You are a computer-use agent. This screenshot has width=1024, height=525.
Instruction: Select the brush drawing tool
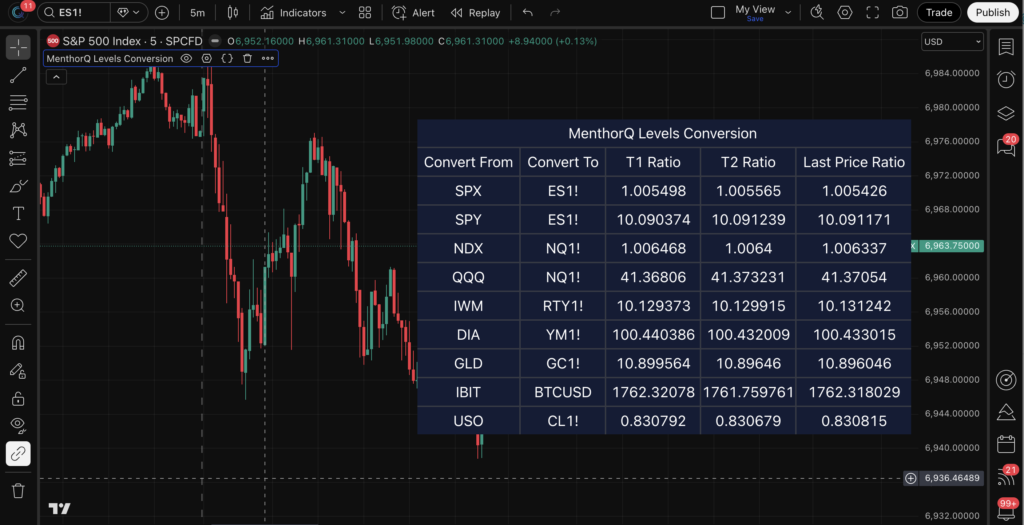(x=18, y=186)
